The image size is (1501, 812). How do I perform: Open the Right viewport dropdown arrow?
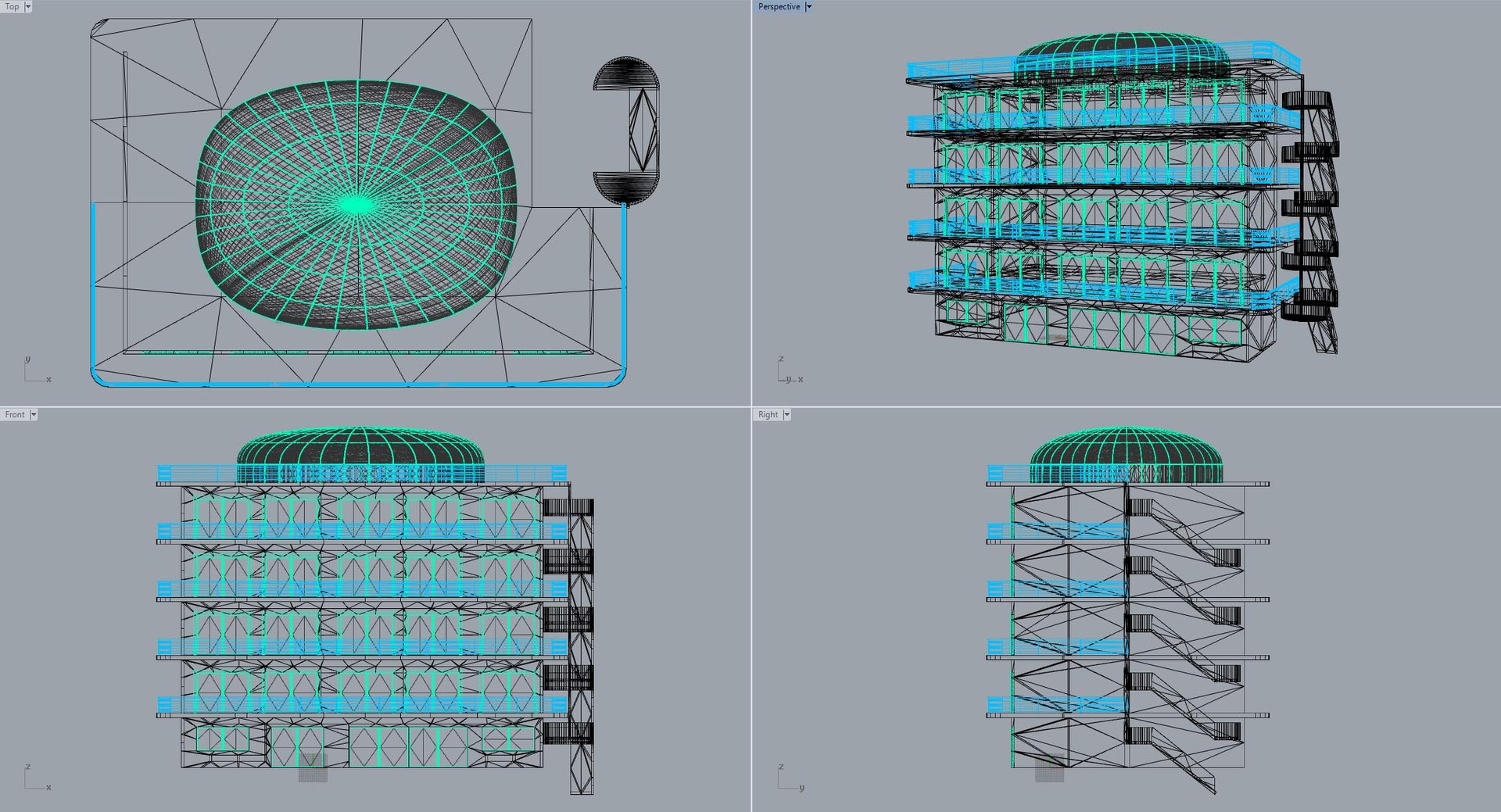(x=786, y=414)
